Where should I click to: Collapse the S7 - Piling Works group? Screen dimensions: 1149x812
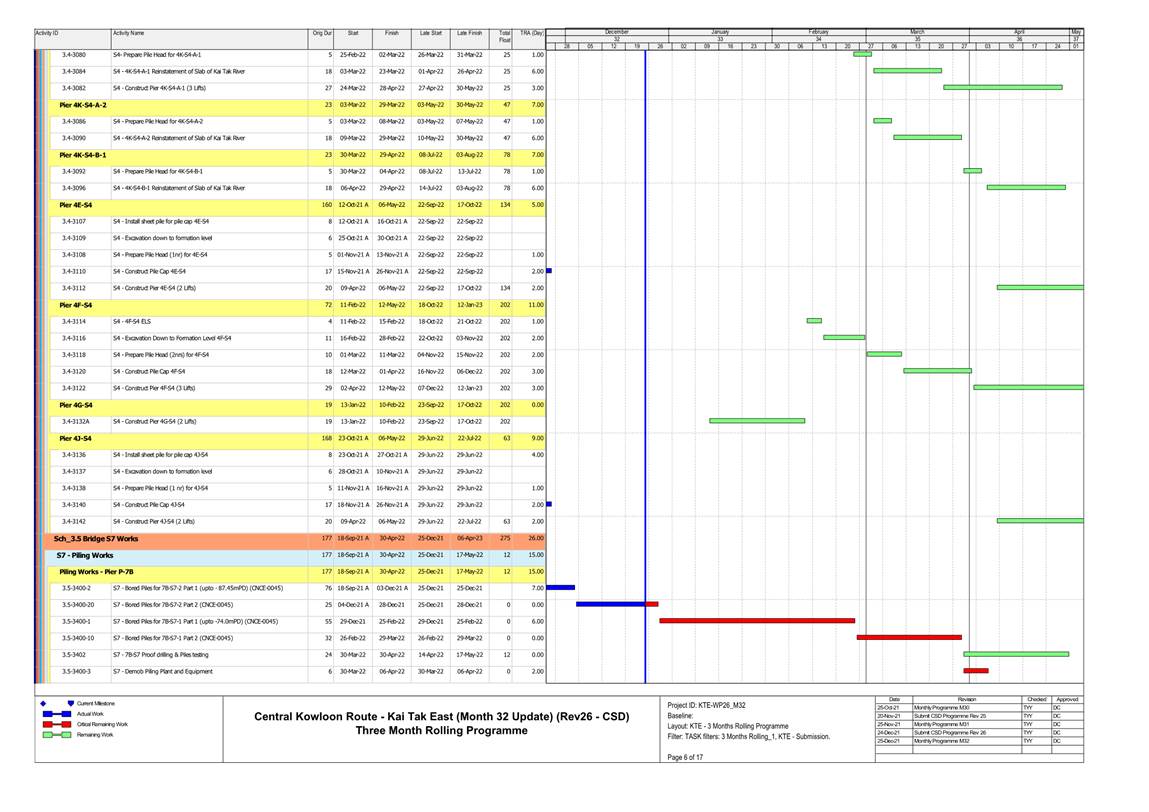(84, 554)
